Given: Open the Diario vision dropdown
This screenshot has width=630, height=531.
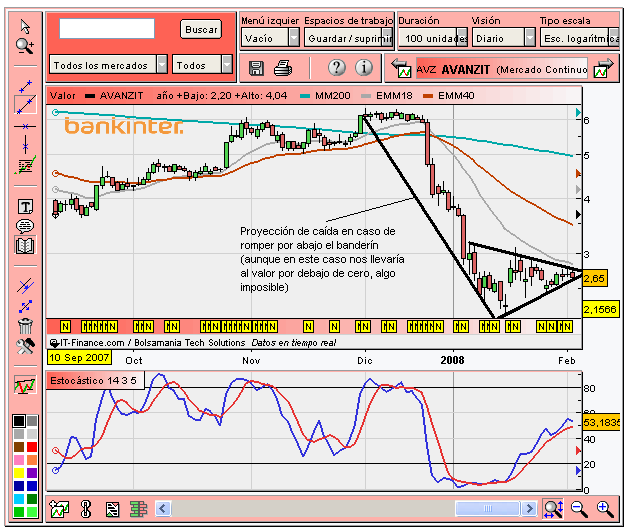Looking at the screenshot, I should pos(503,38).
